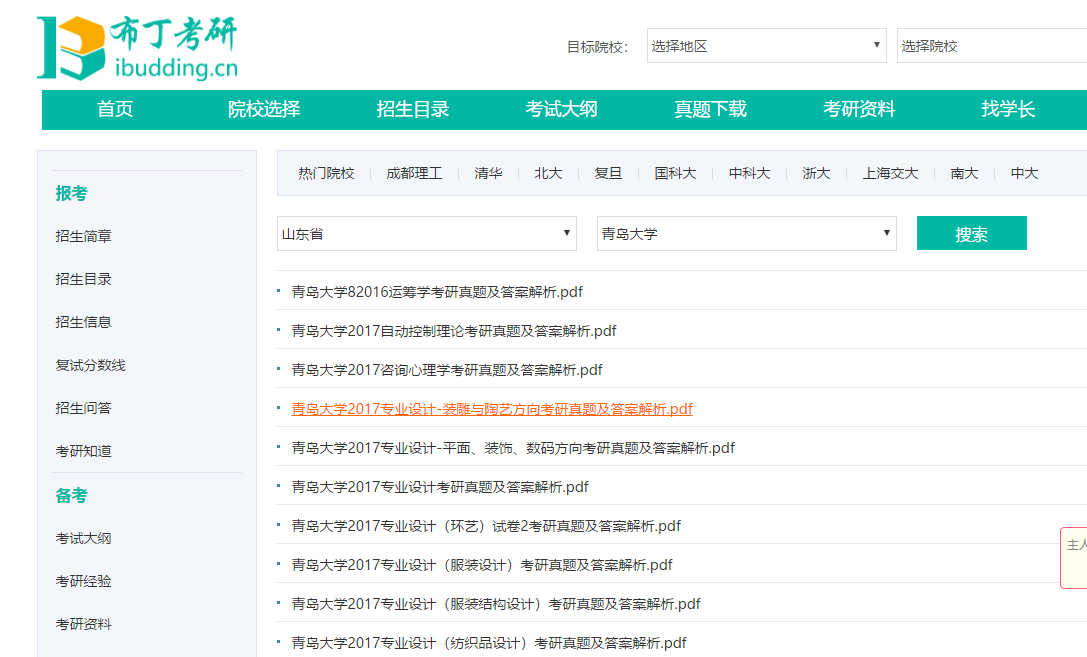Open 专业设计（纺织品设计）pdf link

tap(489, 643)
